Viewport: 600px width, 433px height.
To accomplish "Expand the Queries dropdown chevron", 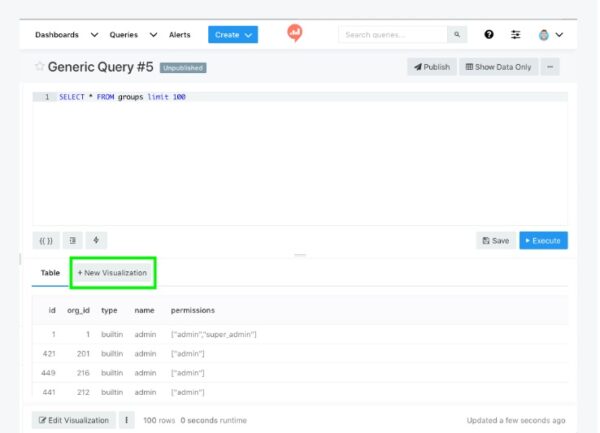I will (153, 35).
